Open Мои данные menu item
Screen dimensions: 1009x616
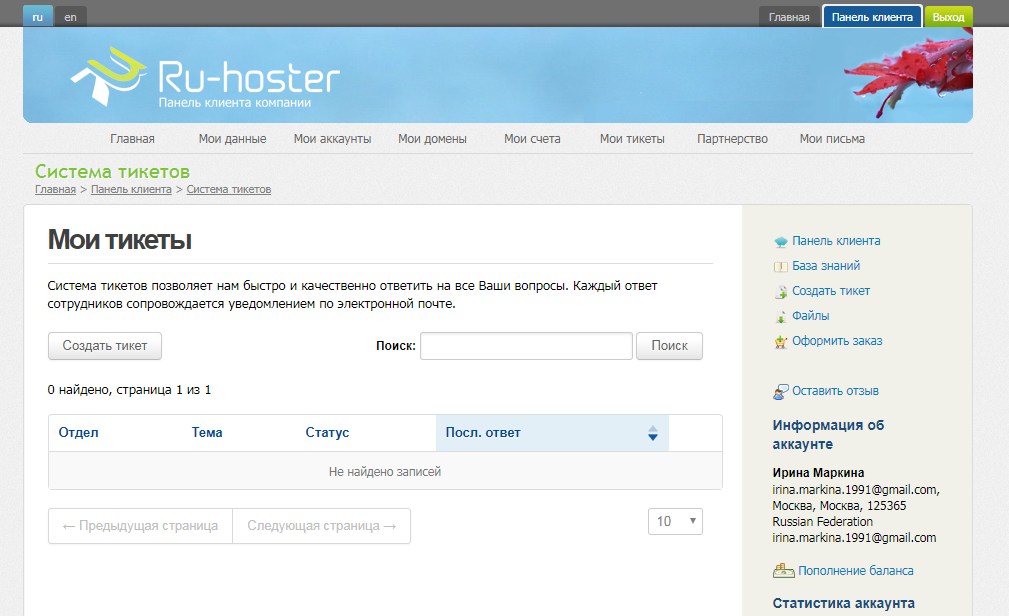(x=232, y=139)
